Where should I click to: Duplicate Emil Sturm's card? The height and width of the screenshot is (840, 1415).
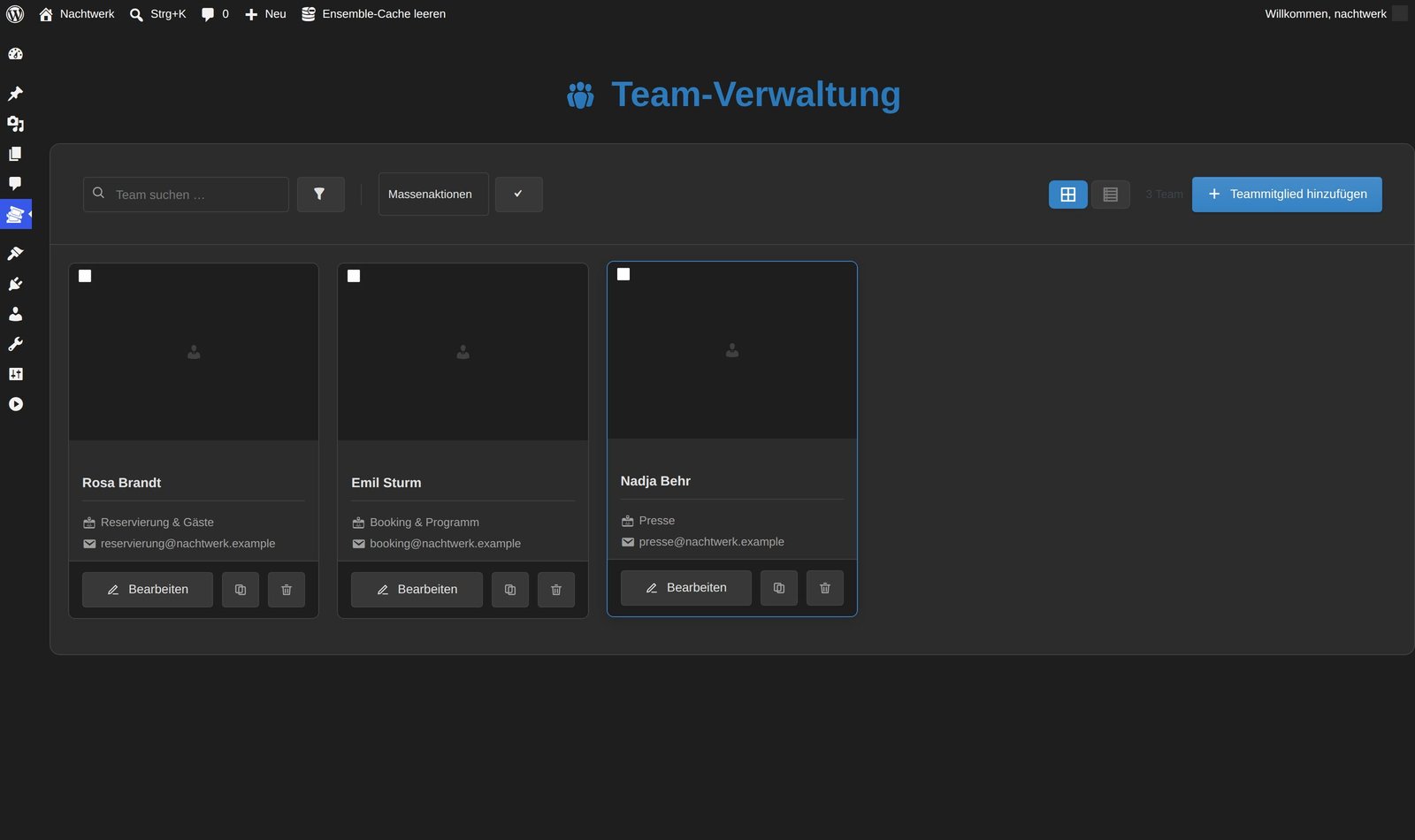click(510, 590)
